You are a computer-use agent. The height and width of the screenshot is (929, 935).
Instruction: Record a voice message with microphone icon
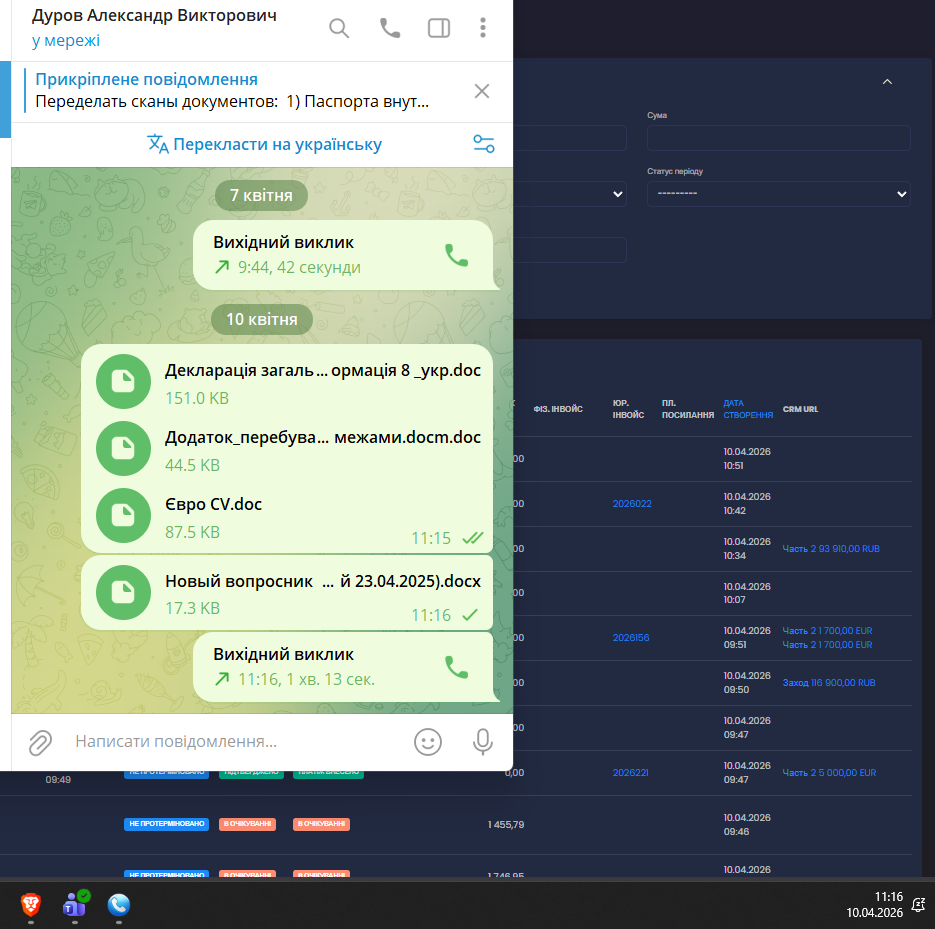(x=483, y=742)
